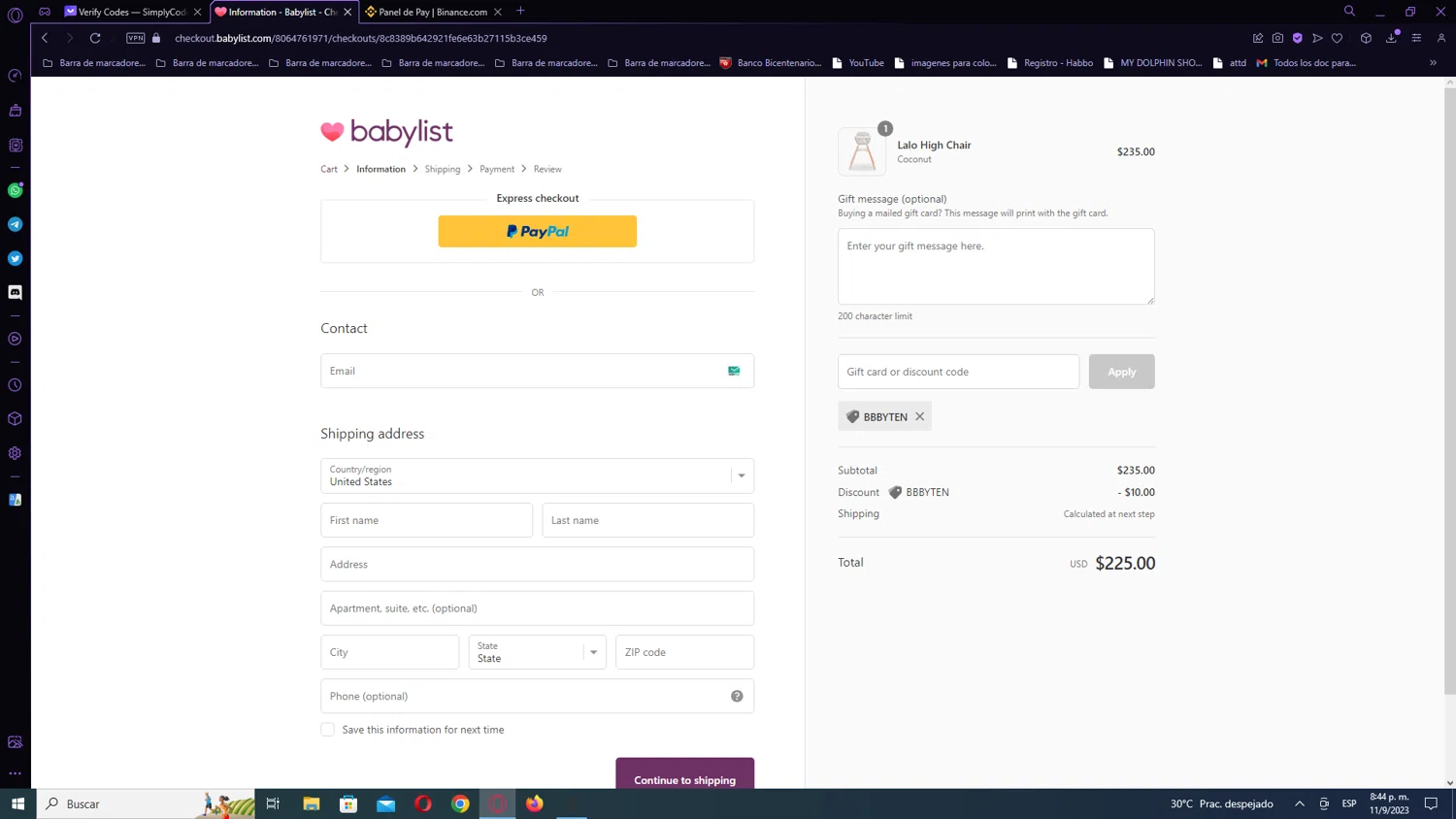Open Firefox from the Windows taskbar

point(535,803)
